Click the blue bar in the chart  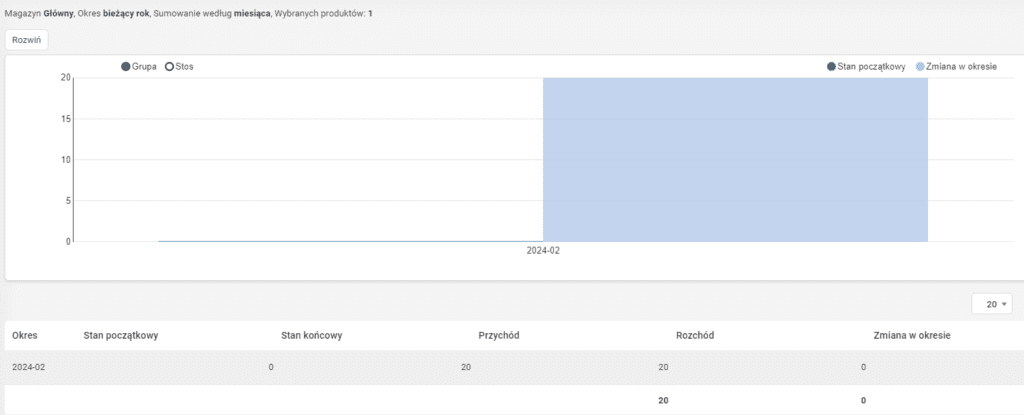coord(735,160)
